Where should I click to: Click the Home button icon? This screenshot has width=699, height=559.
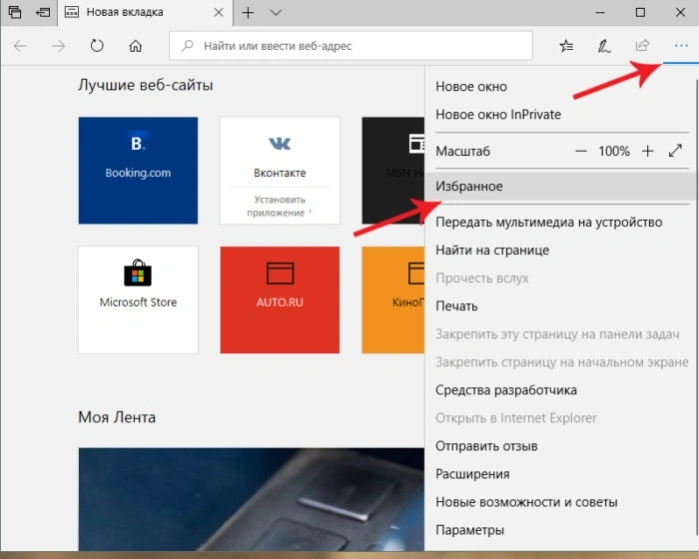[x=136, y=46]
